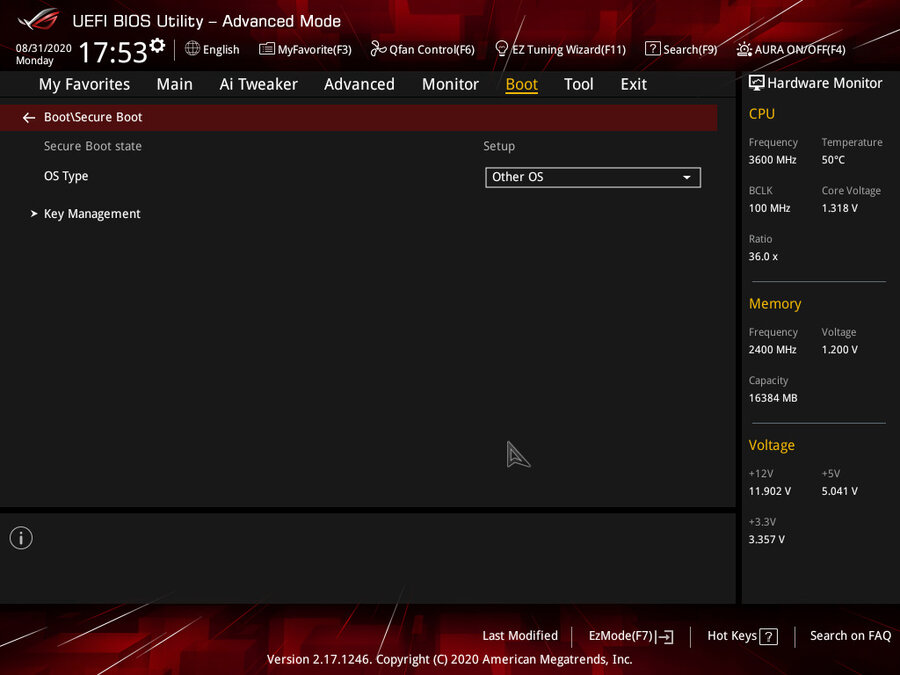Click Search on FAQ link
Image resolution: width=900 pixels, height=675 pixels.
(x=850, y=635)
